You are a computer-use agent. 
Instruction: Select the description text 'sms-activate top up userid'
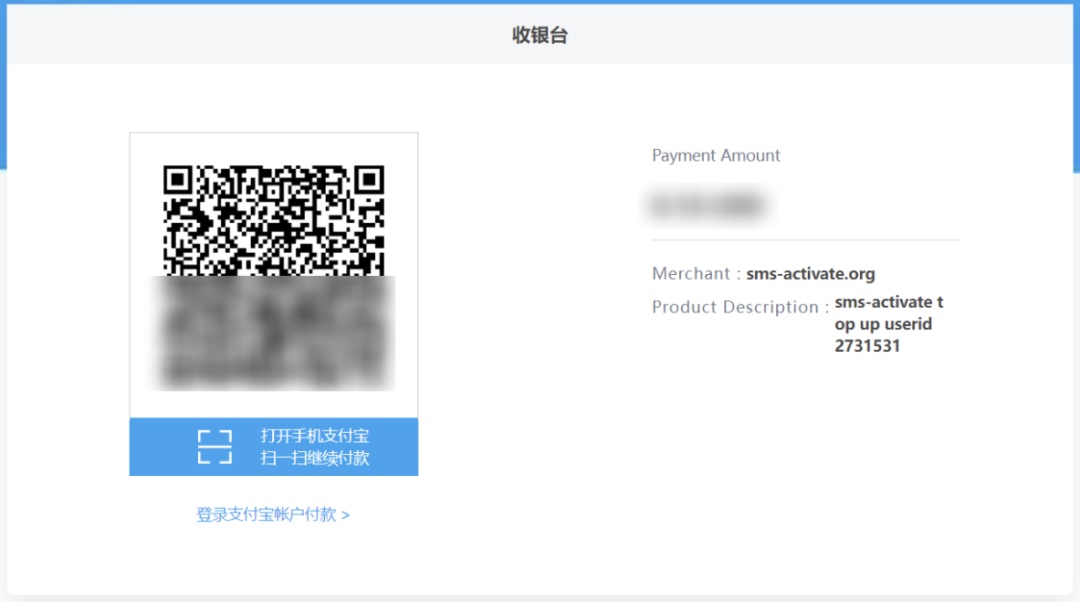pos(889,313)
